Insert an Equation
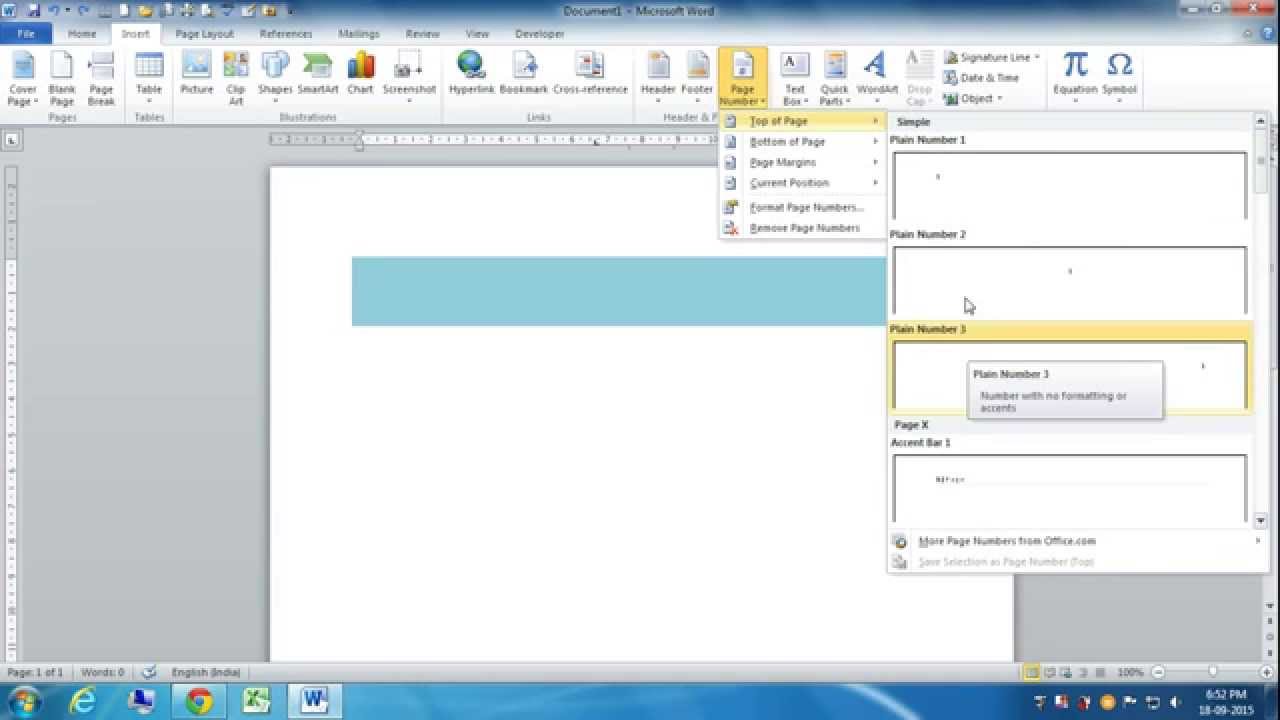1280x720 pixels. coord(1075,79)
